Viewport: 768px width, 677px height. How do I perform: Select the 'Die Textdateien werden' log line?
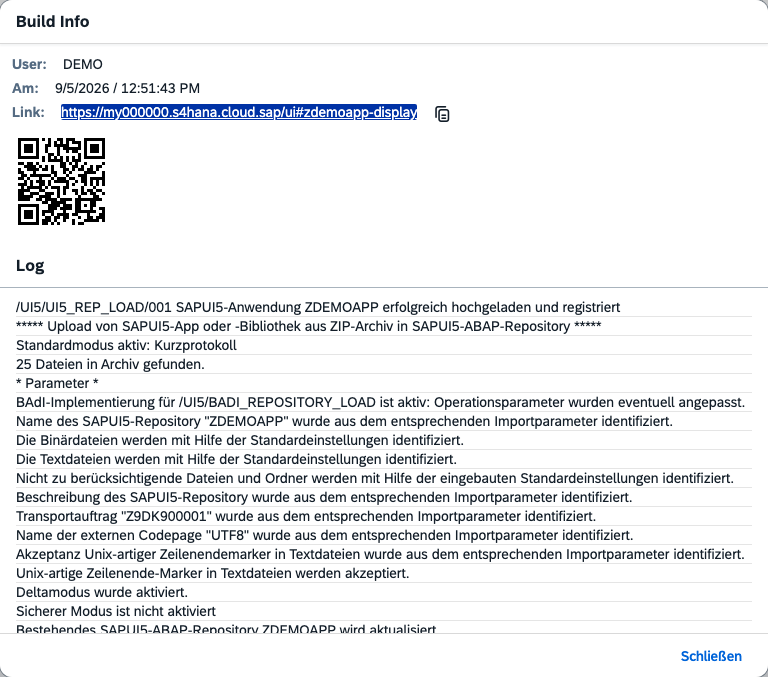tap(384, 459)
